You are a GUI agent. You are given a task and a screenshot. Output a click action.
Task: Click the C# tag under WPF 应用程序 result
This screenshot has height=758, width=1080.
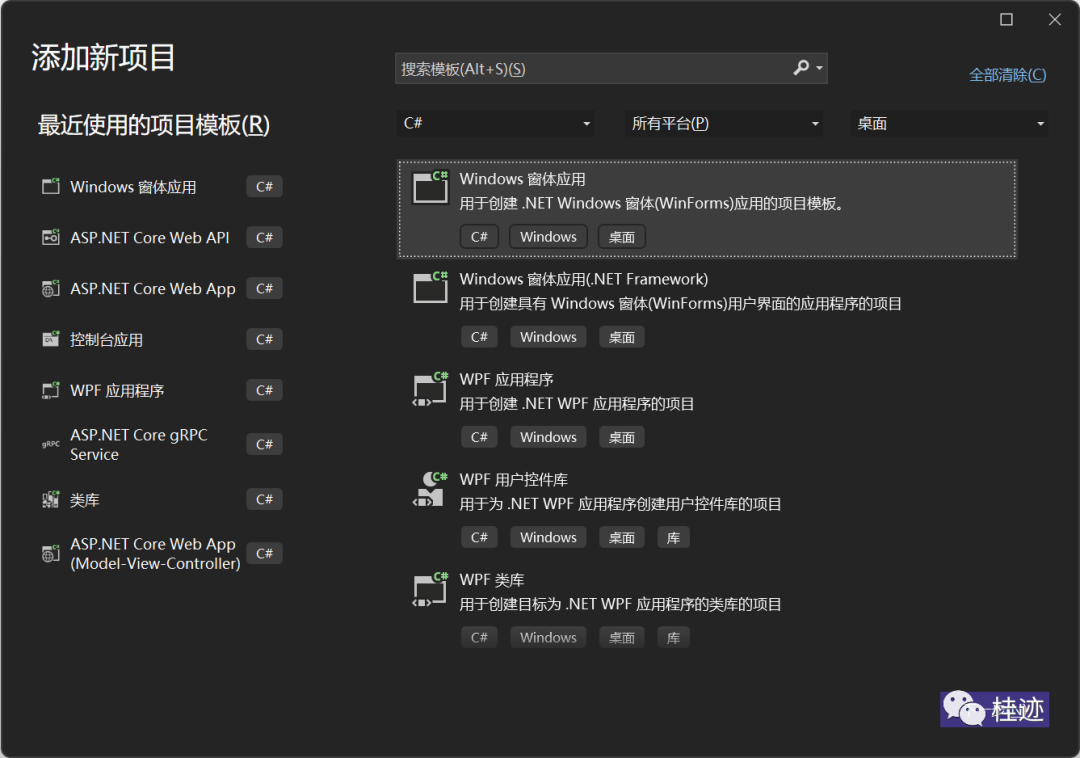[x=479, y=437]
